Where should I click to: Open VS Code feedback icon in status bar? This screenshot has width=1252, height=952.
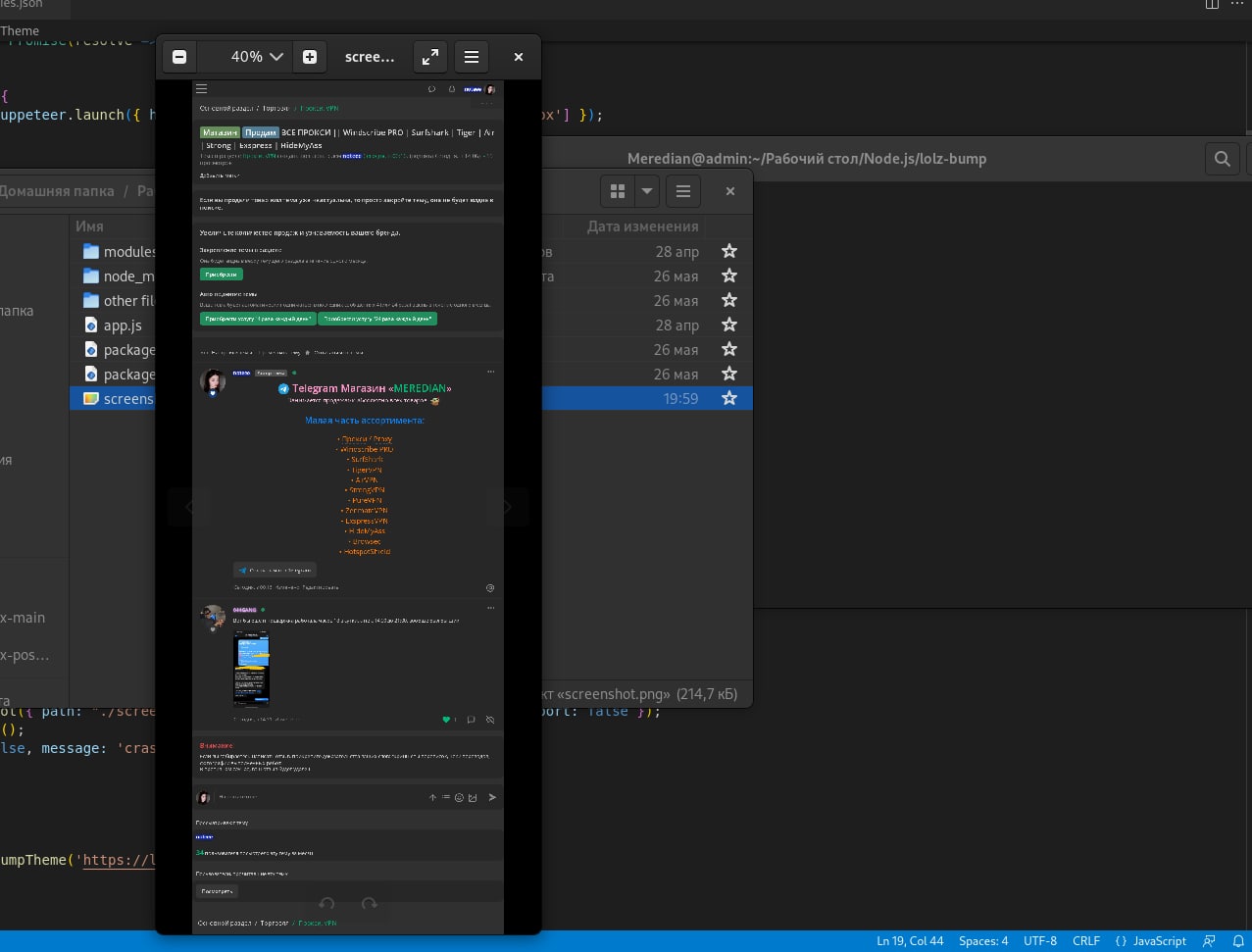click(x=1209, y=941)
